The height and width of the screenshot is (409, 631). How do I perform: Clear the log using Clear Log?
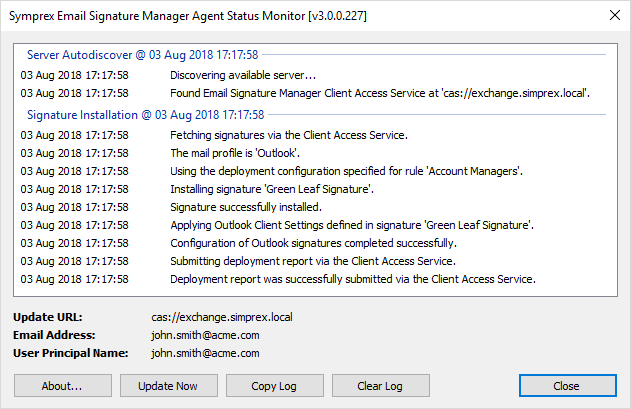click(380, 385)
